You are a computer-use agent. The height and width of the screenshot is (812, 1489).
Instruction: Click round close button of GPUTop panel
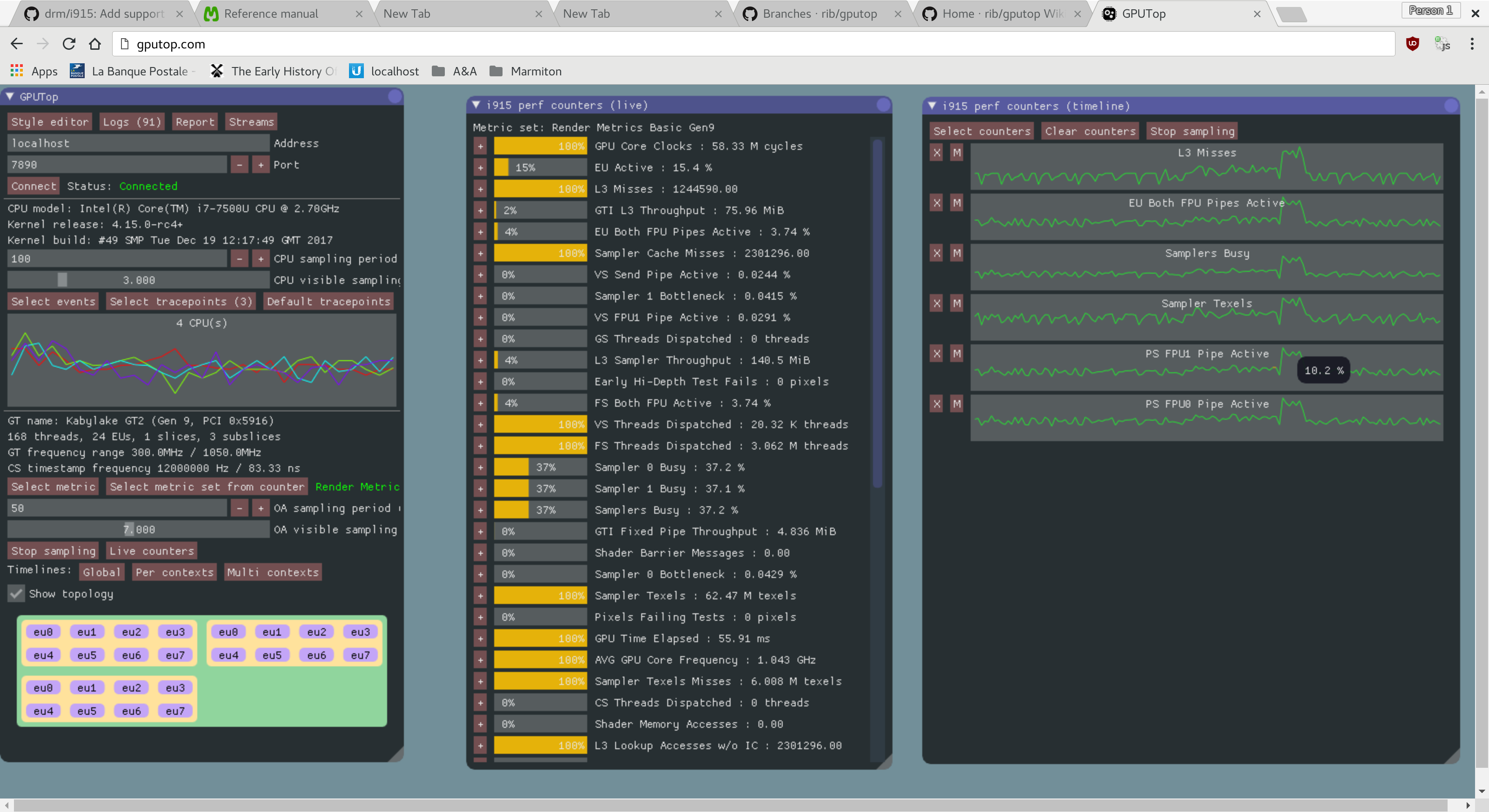[x=395, y=96]
